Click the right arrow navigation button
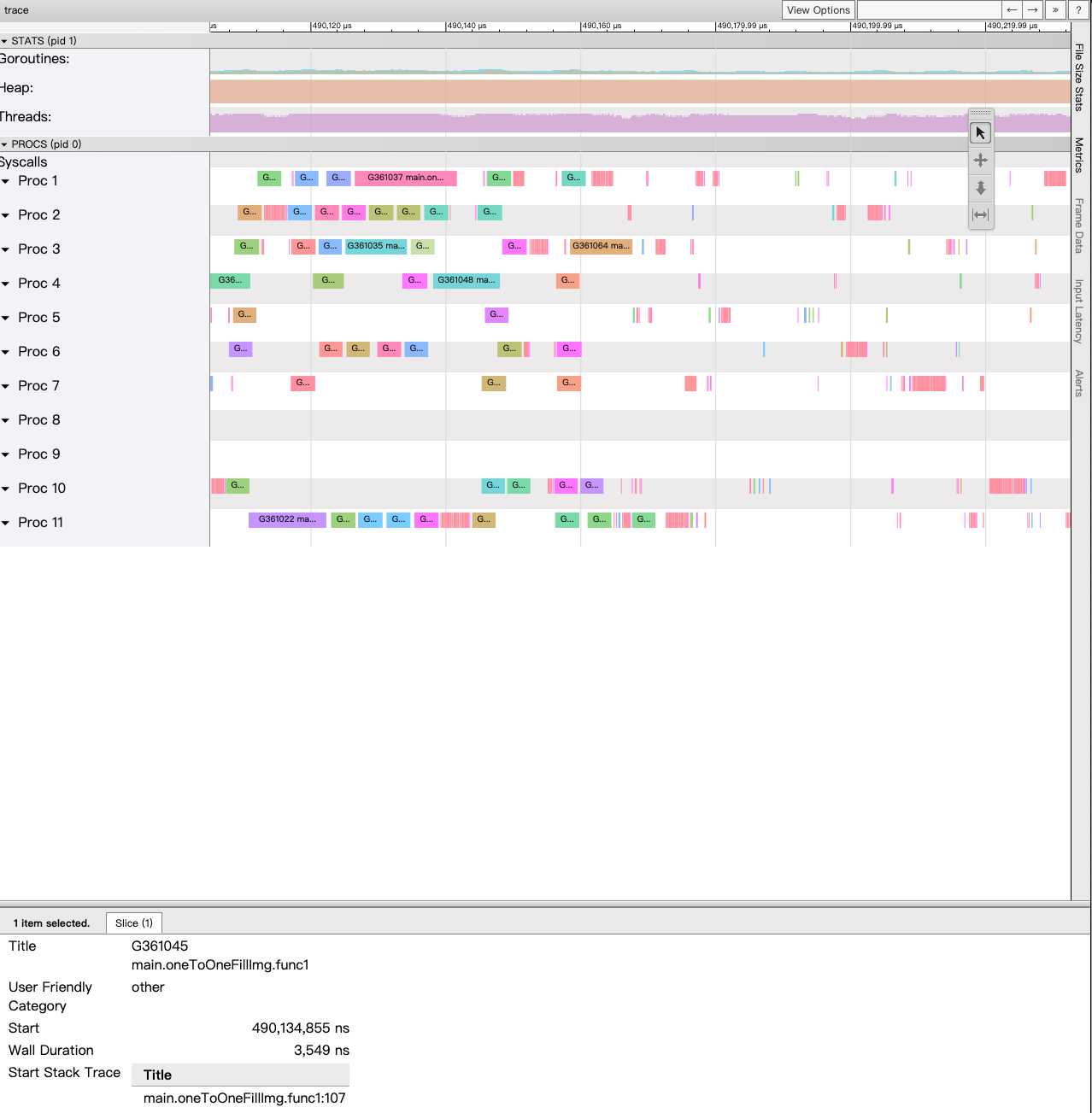 [x=1033, y=9]
